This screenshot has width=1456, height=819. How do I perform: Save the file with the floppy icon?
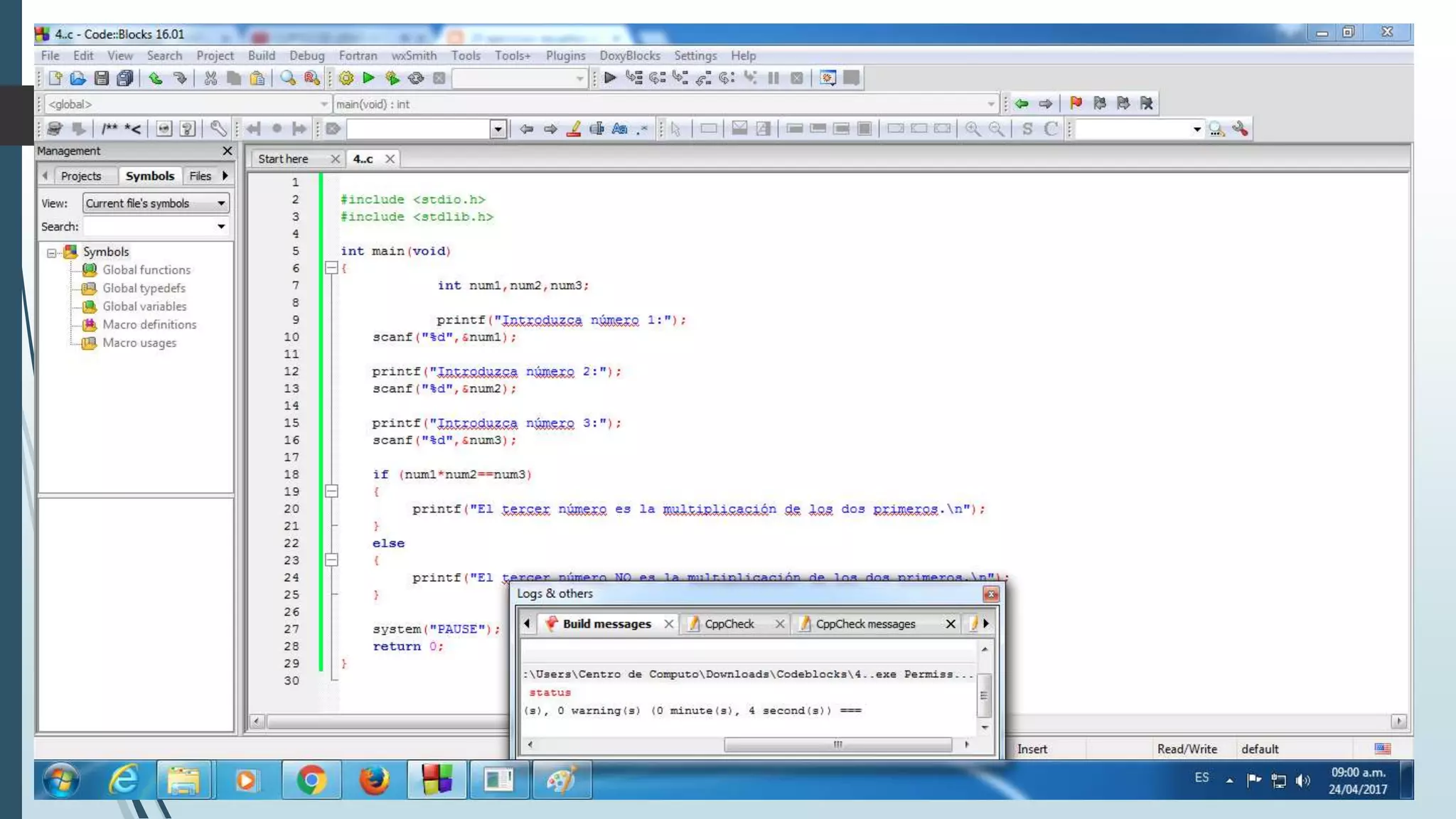(102, 78)
